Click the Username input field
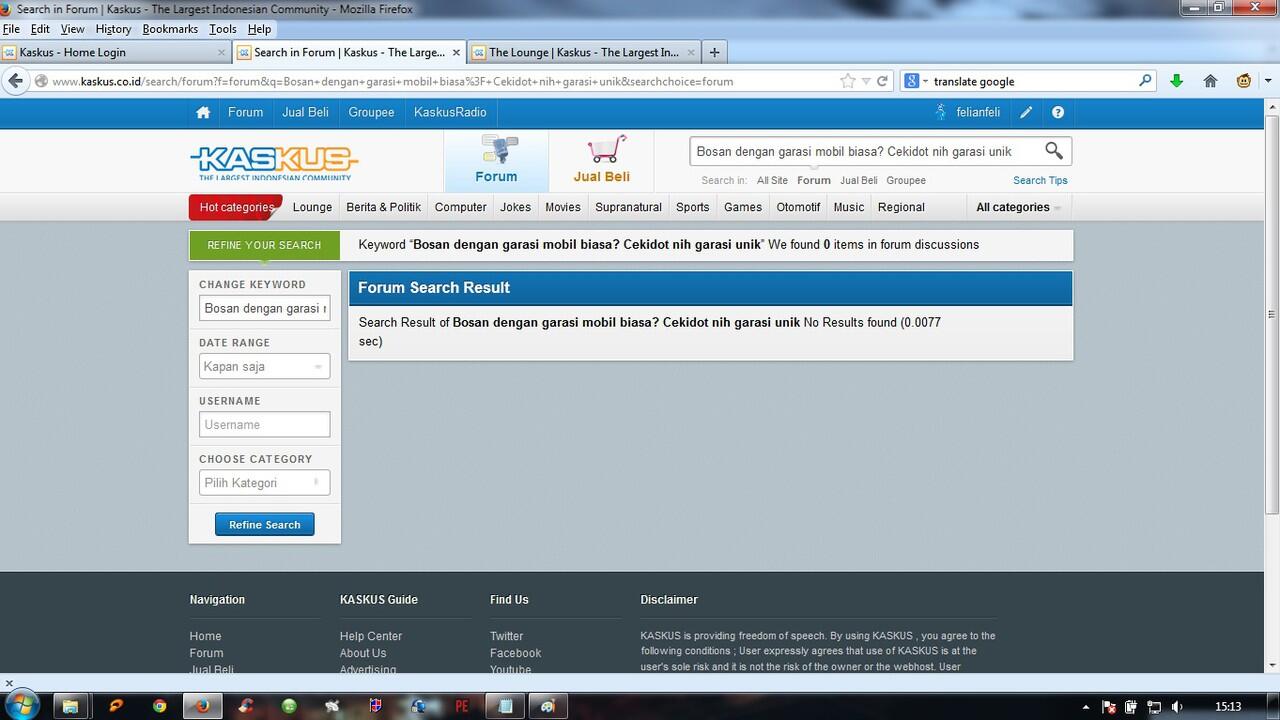1280x720 pixels. coord(264,425)
